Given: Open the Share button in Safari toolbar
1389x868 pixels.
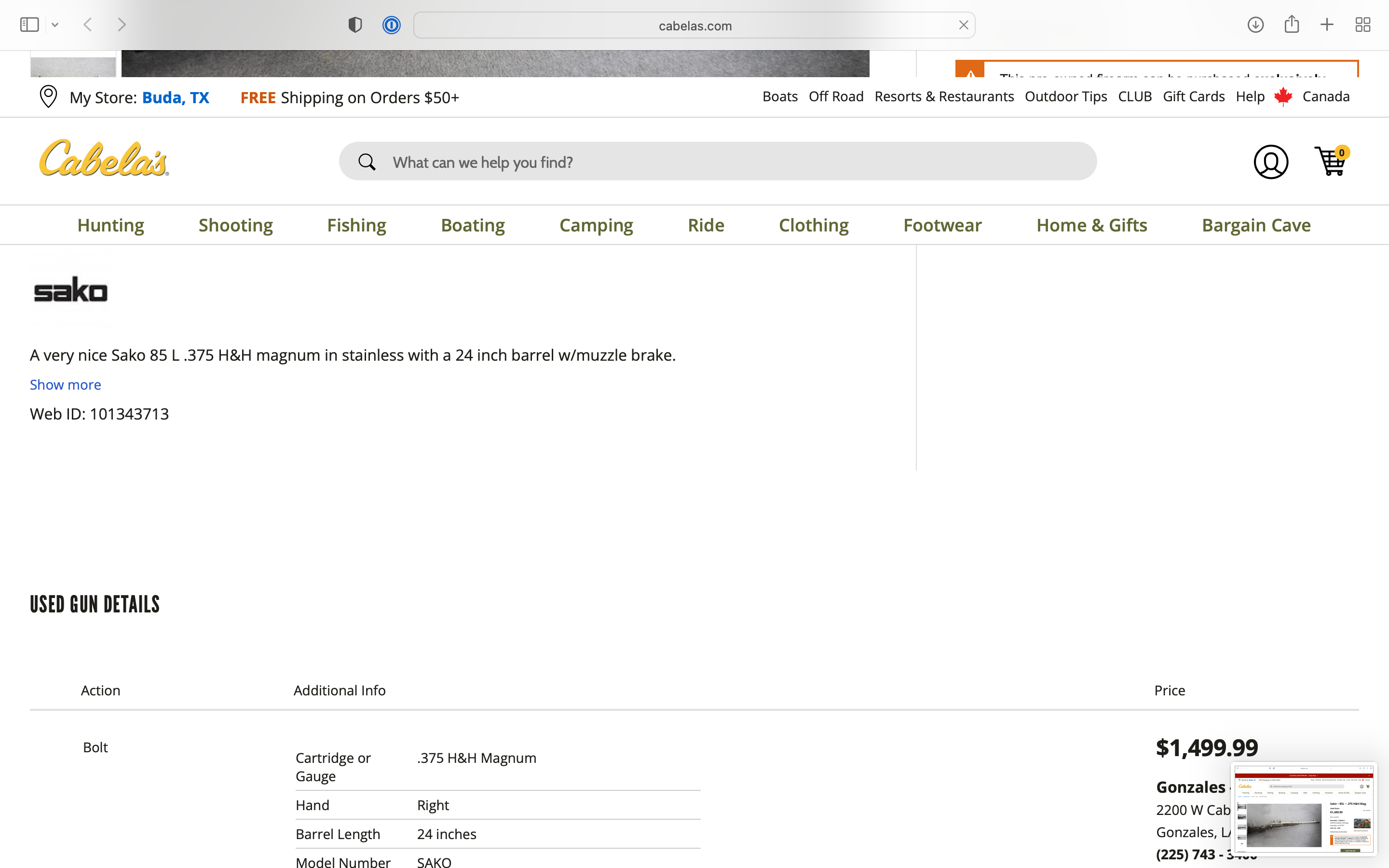Looking at the screenshot, I should point(1292,24).
